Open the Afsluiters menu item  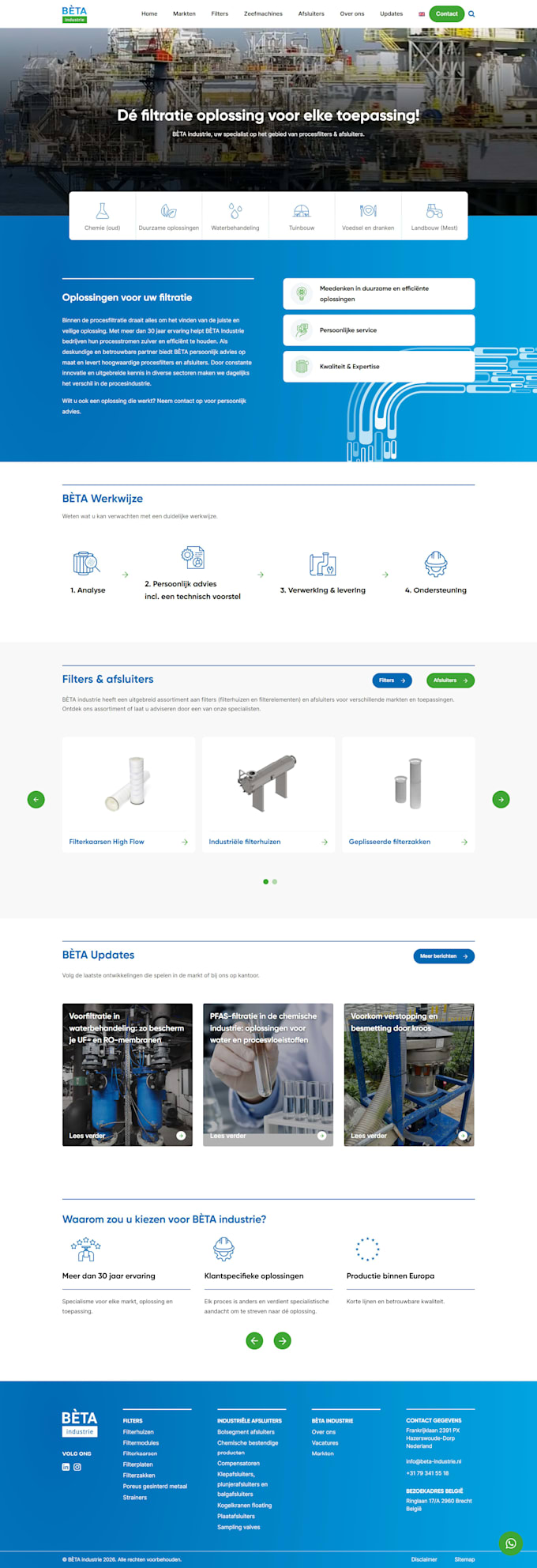tap(311, 14)
